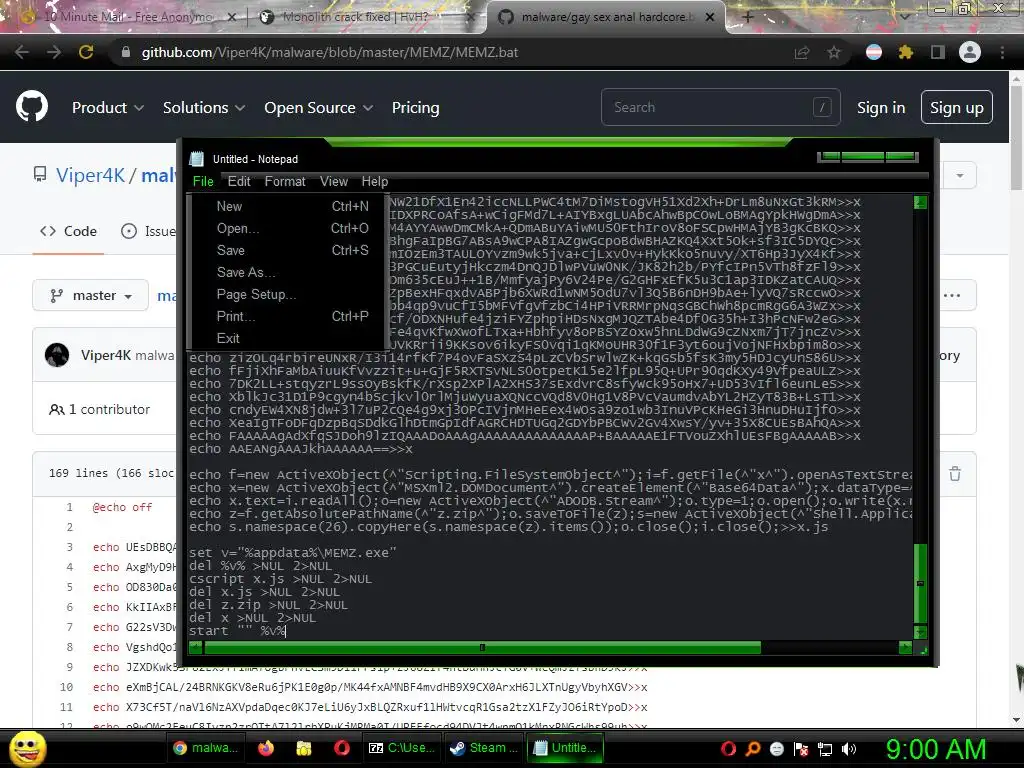The width and height of the screenshot is (1024, 768).
Task: Choose Open... from File menu
Action: pyautogui.click(x=287, y=229)
